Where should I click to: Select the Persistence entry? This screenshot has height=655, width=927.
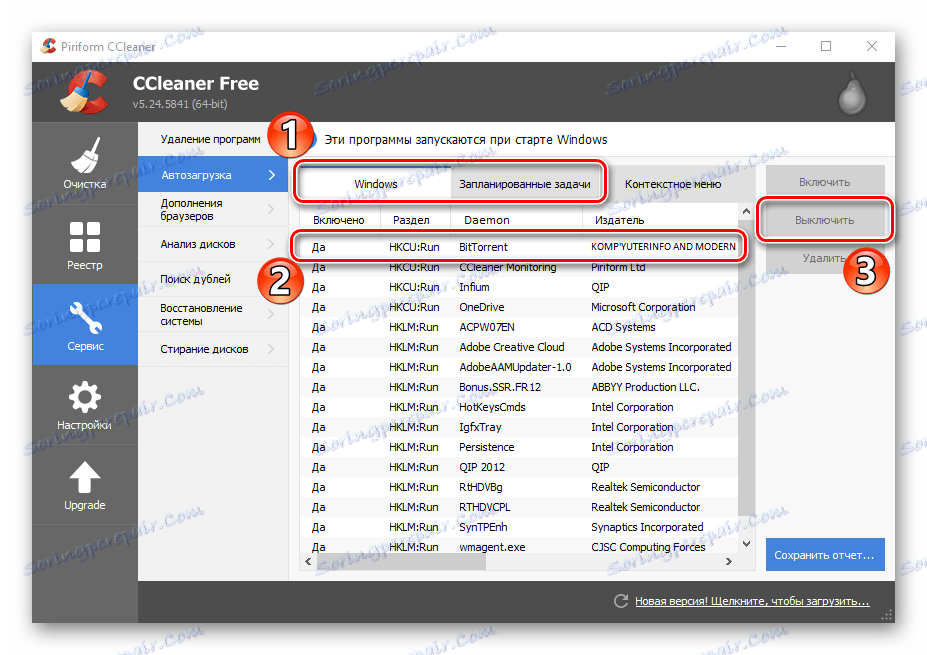(x=519, y=447)
